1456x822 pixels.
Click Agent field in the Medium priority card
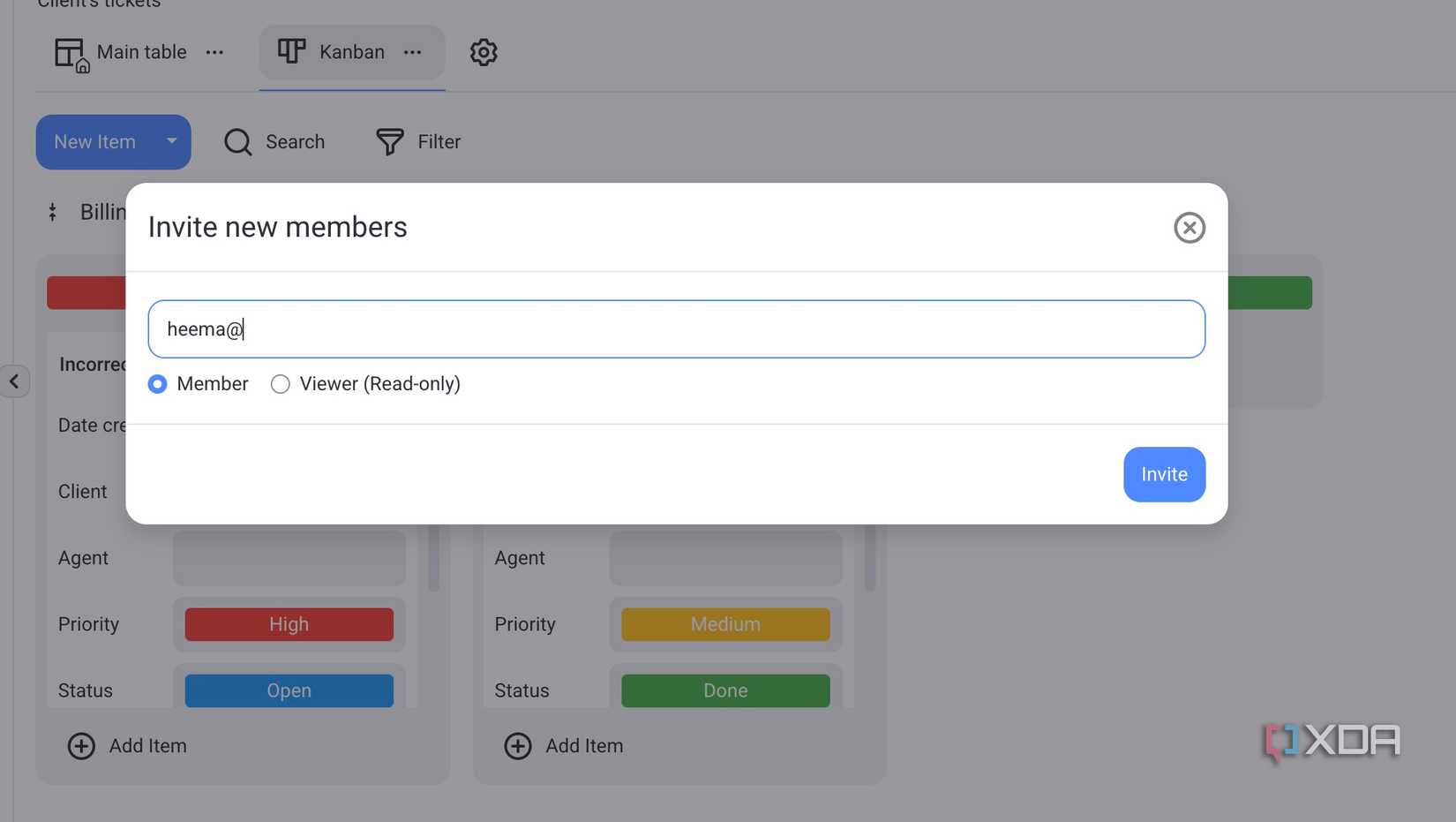725,558
